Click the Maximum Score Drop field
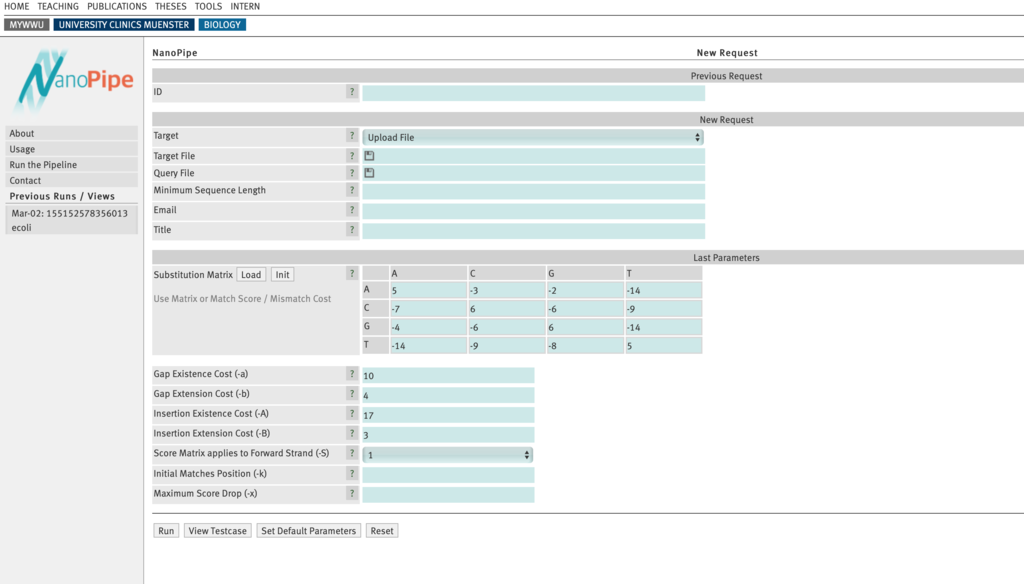The image size is (1024, 584). click(x=448, y=495)
